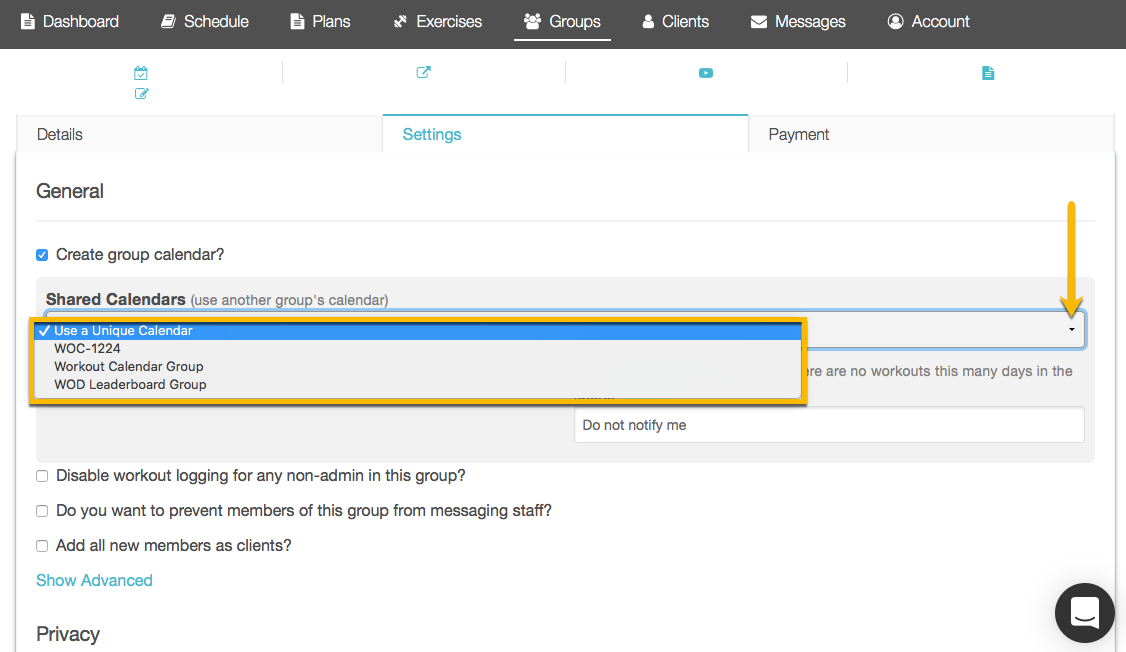
Task: Navigate to Exercises
Action: [437, 22]
